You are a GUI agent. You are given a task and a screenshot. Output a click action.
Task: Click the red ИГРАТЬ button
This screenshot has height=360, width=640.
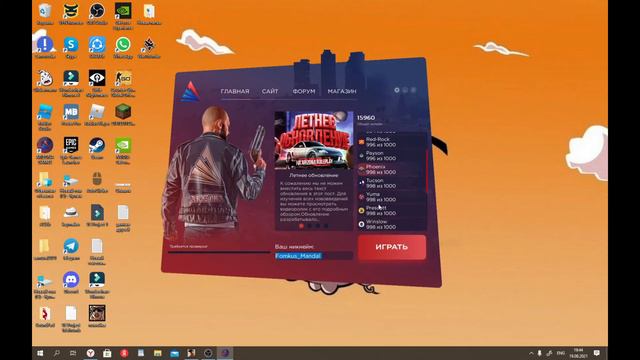pyautogui.click(x=392, y=247)
